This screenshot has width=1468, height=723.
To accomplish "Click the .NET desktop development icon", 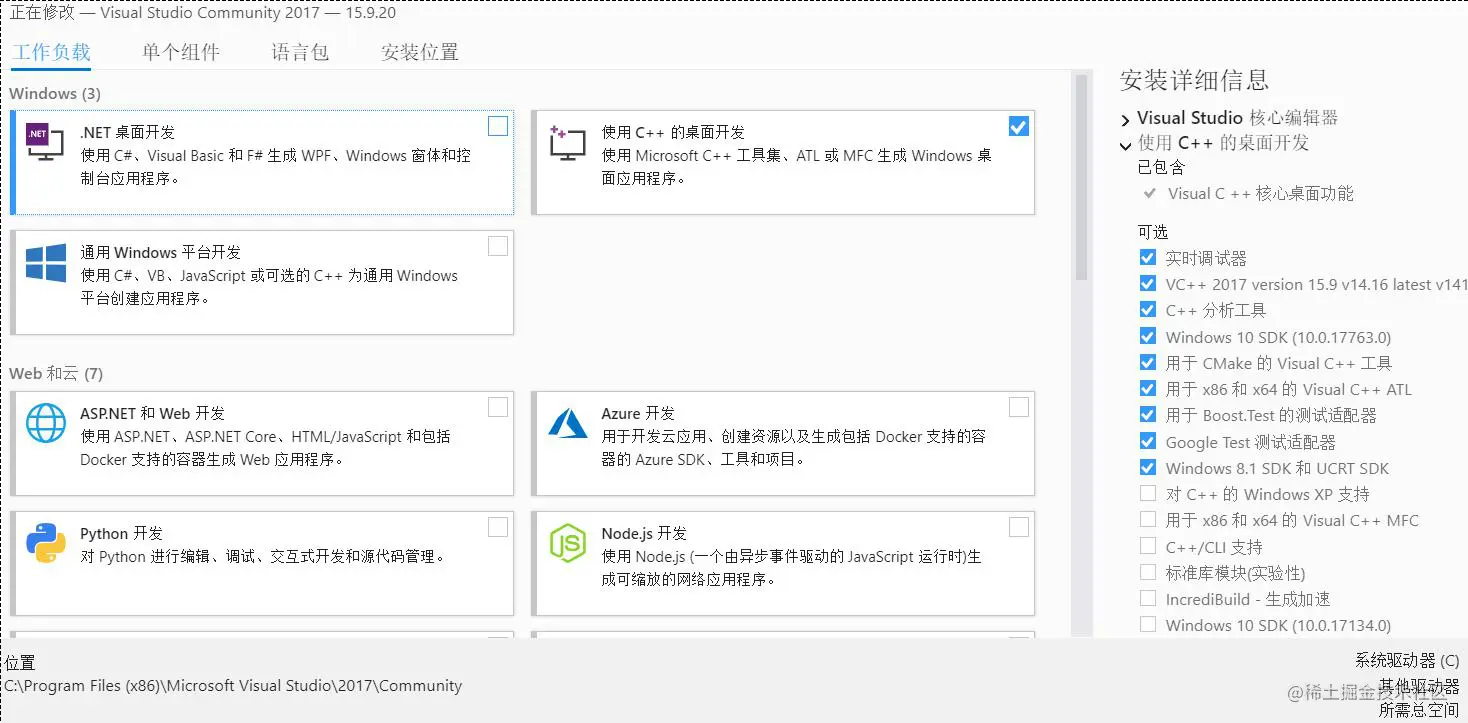I will pyautogui.click(x=47, y=143).
